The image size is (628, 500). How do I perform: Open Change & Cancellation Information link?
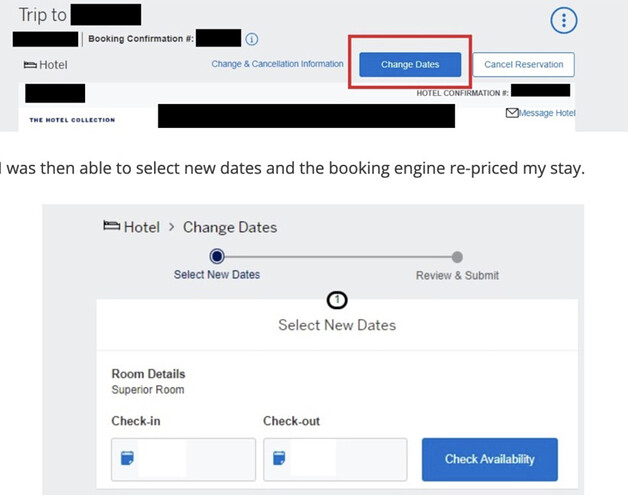(277, 64)
